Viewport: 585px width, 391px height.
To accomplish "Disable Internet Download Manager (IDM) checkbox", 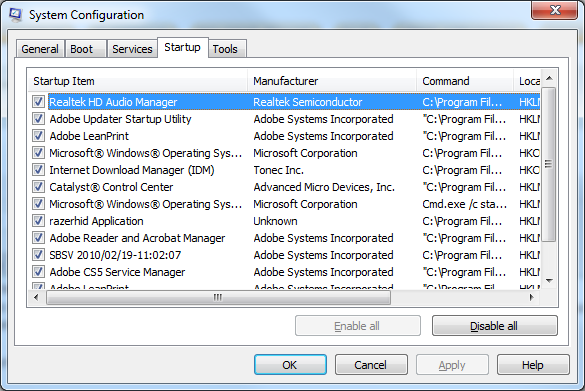I will [x=38, y=170].
